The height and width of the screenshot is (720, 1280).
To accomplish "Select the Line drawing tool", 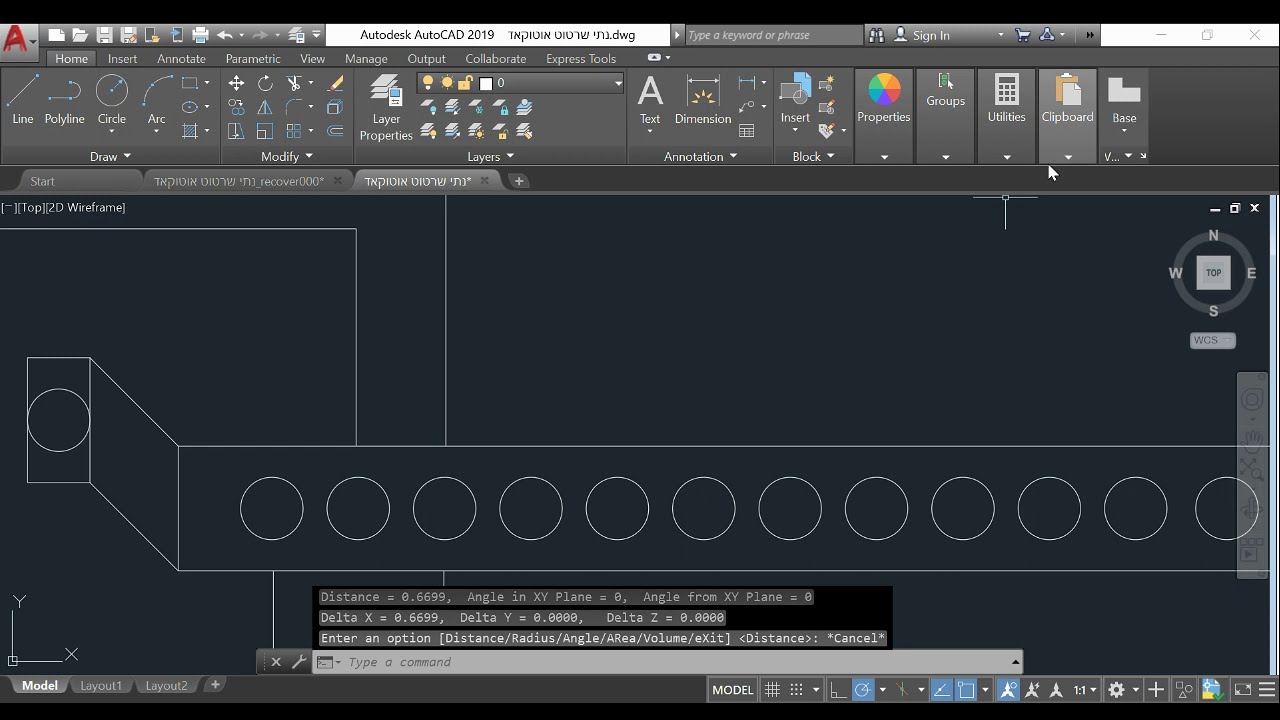I will [22, 100].
